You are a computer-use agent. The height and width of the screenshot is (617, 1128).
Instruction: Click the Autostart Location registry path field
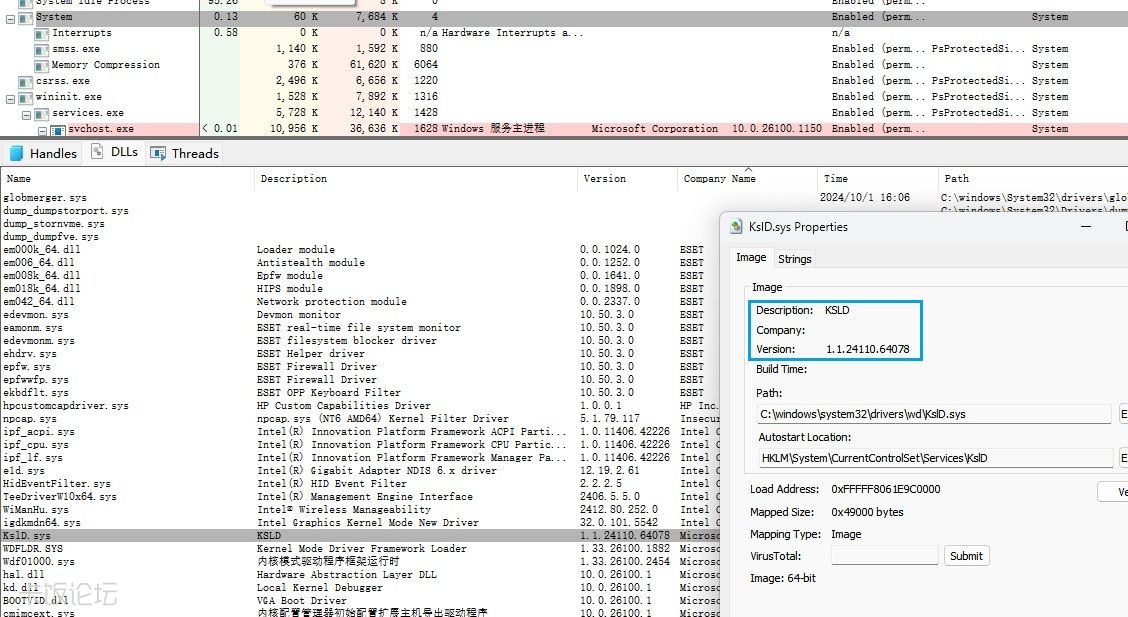[x=934, y=458]
